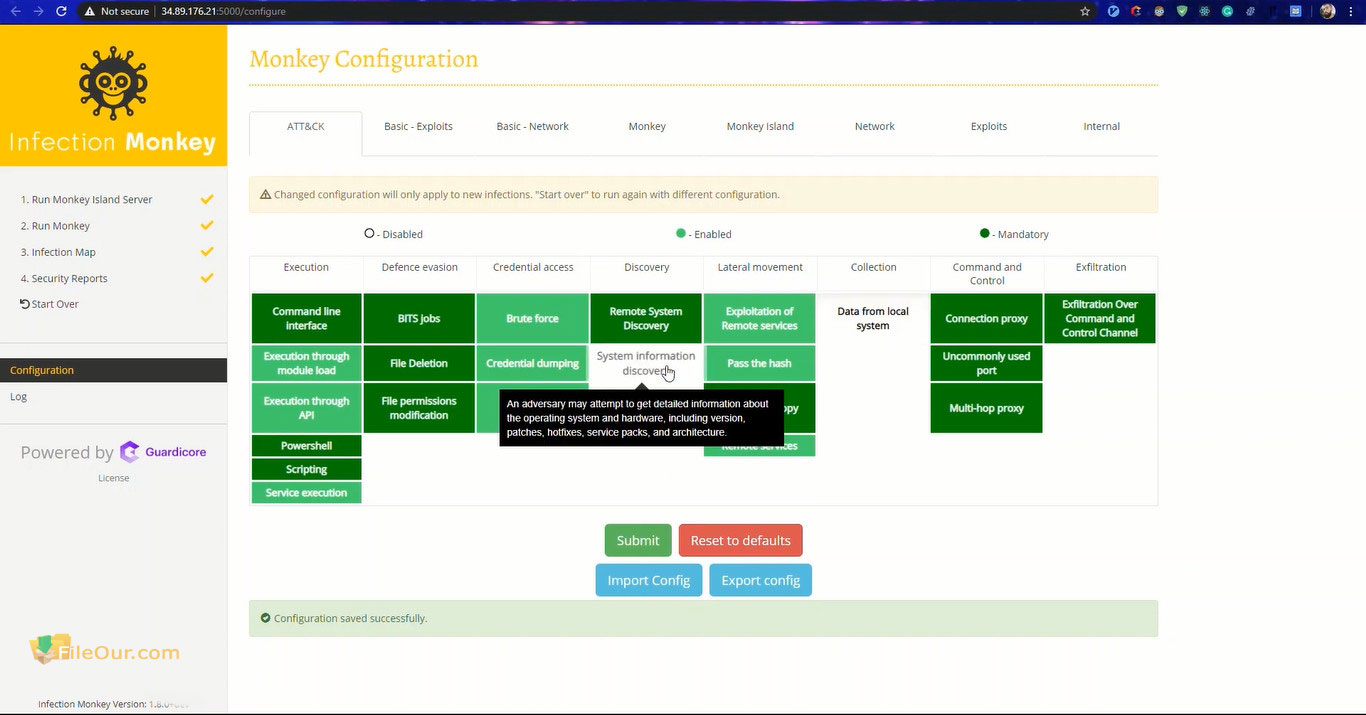Click the green Submit button
This screenshot has height=715, width=1366.
point(638,540)
